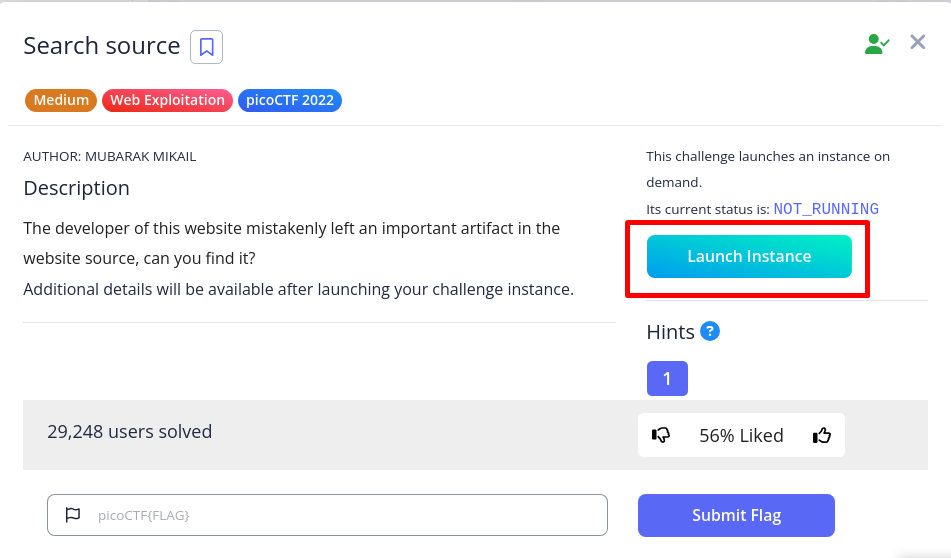Viewport: 951px width, 558px height.
Task: Click the NOT_RUNNING status text
Action: pyautogui.click(x=826, y=209)
